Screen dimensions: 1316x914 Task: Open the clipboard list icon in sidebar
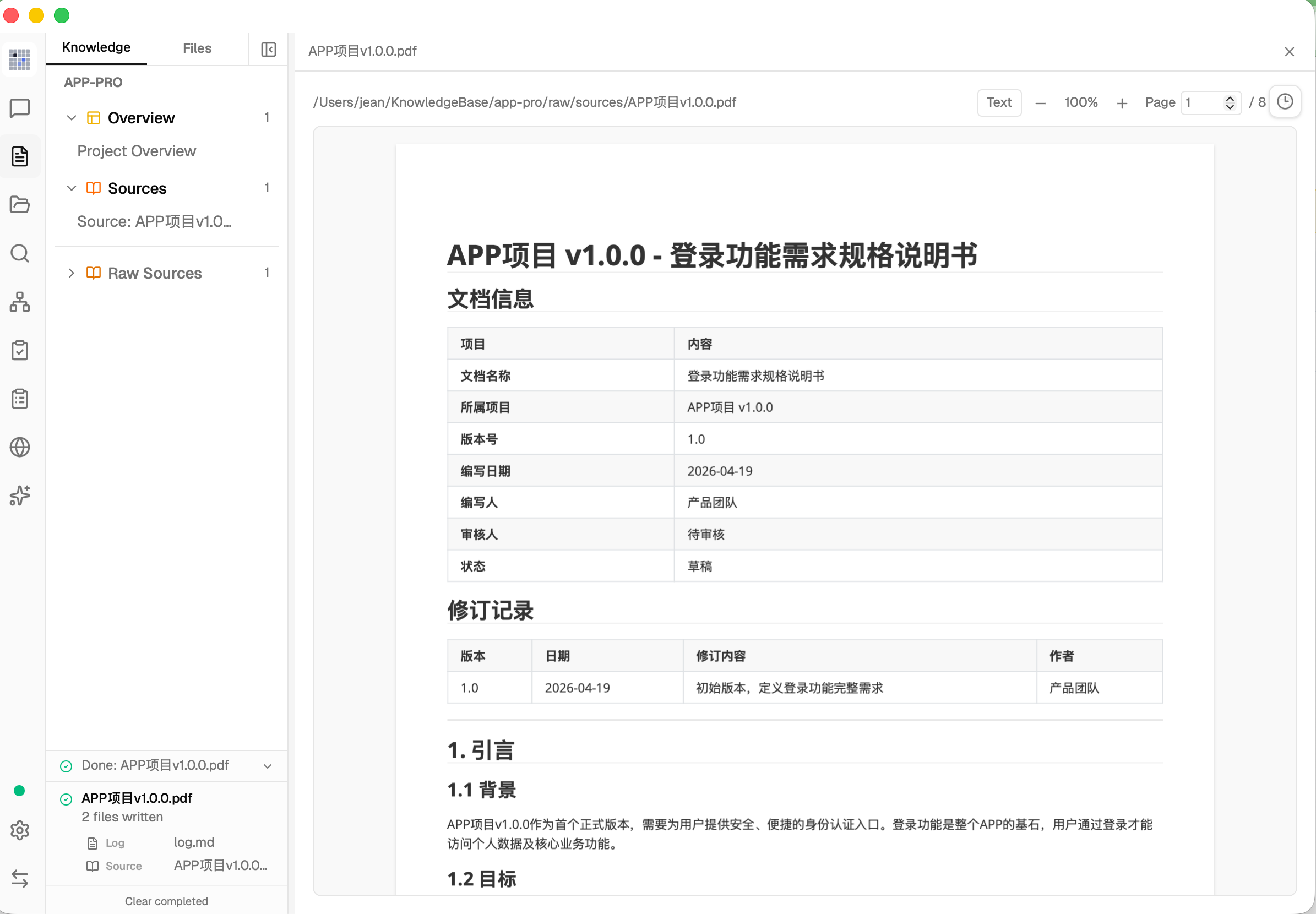click(20, 399)
